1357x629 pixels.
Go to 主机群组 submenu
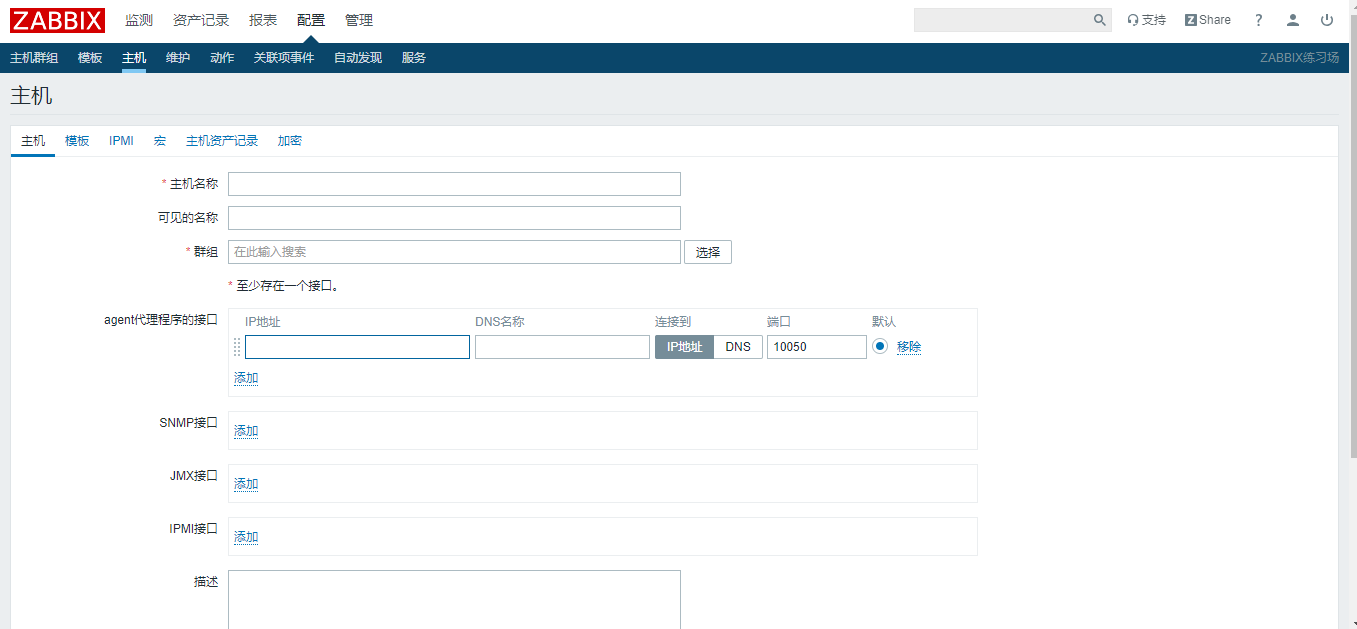[34, 58]
